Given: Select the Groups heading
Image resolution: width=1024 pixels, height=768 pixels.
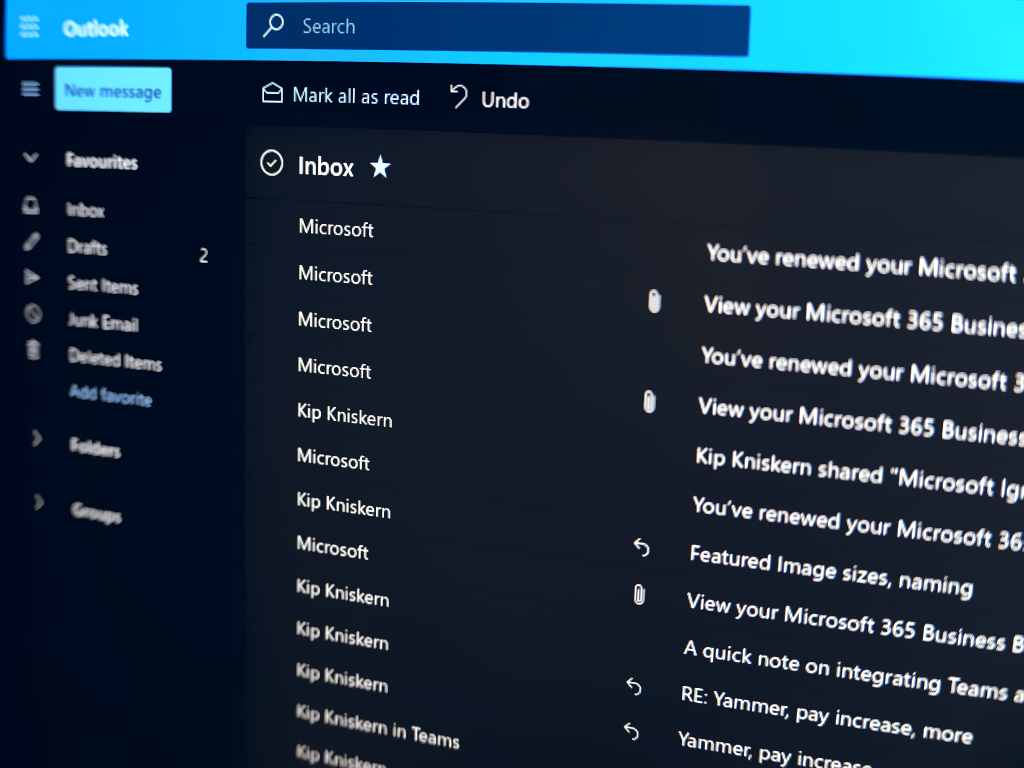Looking at the screenshot, I should [96, 511].
